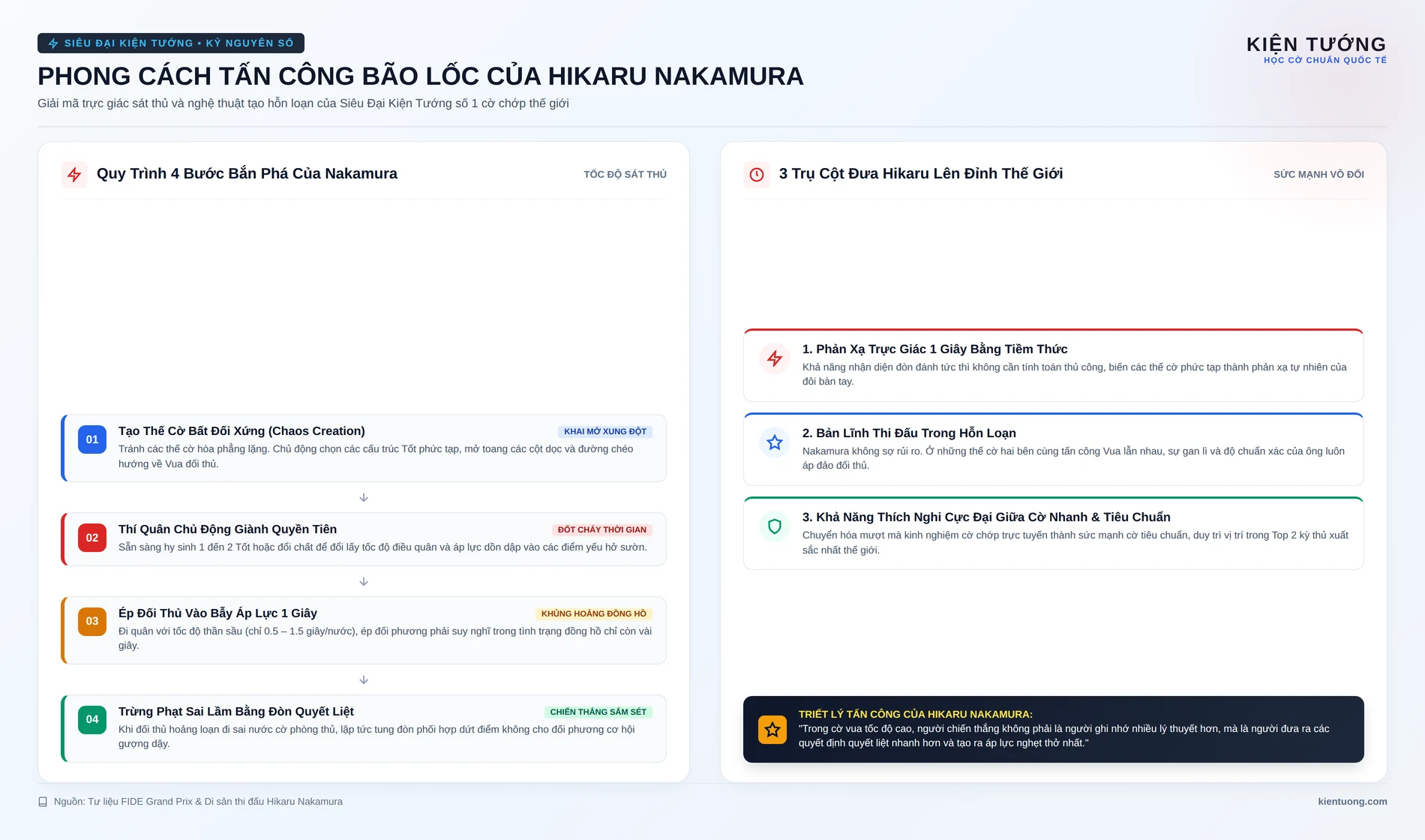The height and width of the screenshot is (840, 1425).
Task: Click the TRIẾT LÝ TẤN CÔNG CỦA HIKARU NAKAMURA heading
Action: [x=916, y=715]
